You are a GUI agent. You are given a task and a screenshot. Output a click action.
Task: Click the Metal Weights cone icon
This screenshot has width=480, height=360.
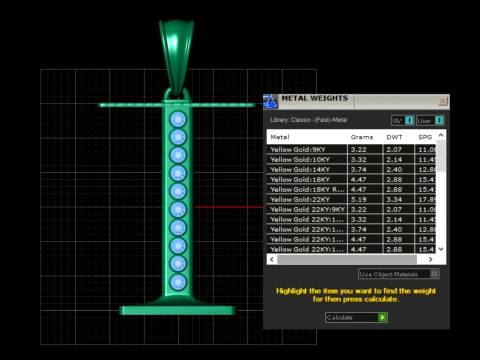click(270, 102)
